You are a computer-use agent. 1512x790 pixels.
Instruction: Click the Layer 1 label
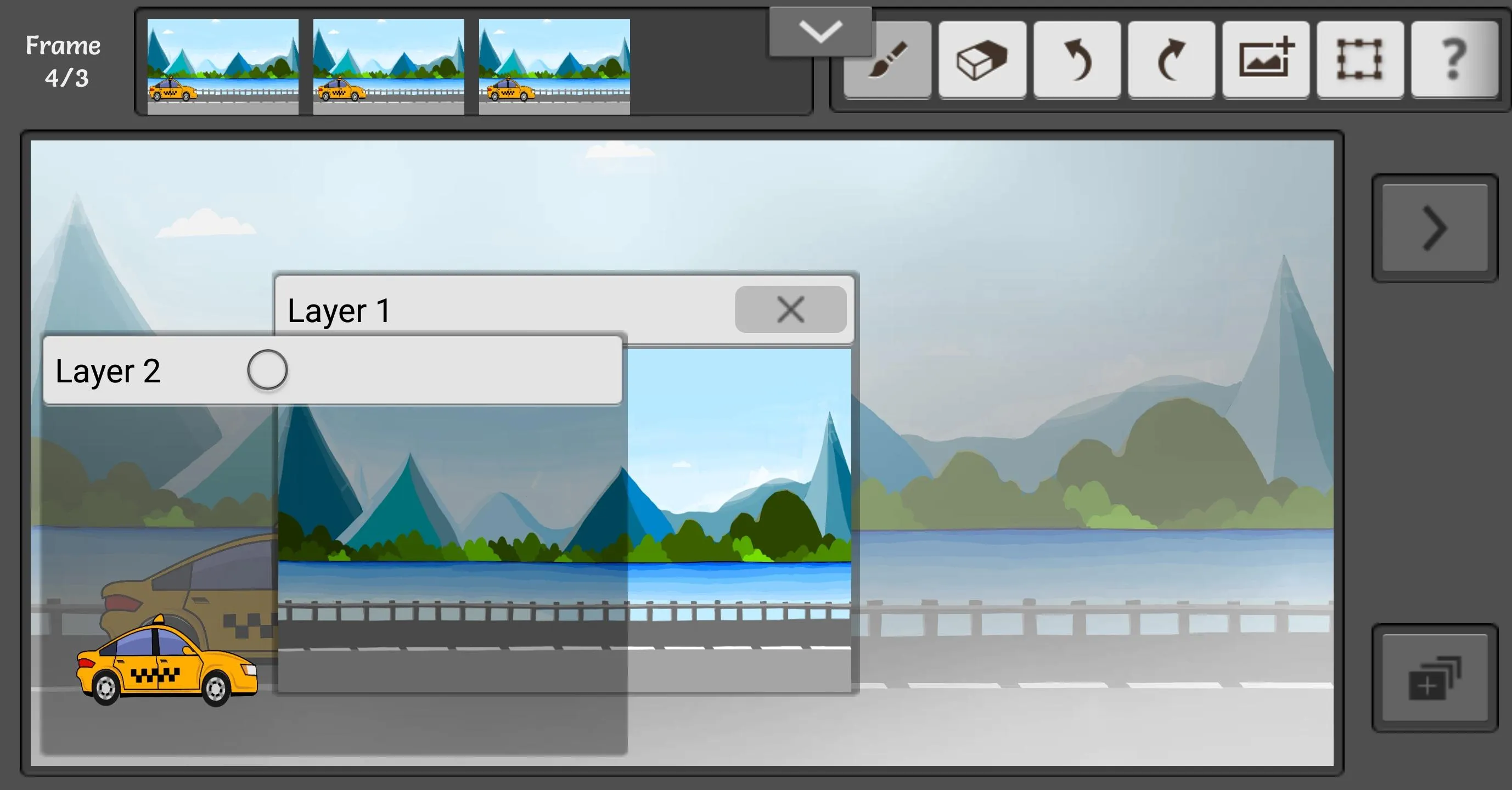[339, 309]
